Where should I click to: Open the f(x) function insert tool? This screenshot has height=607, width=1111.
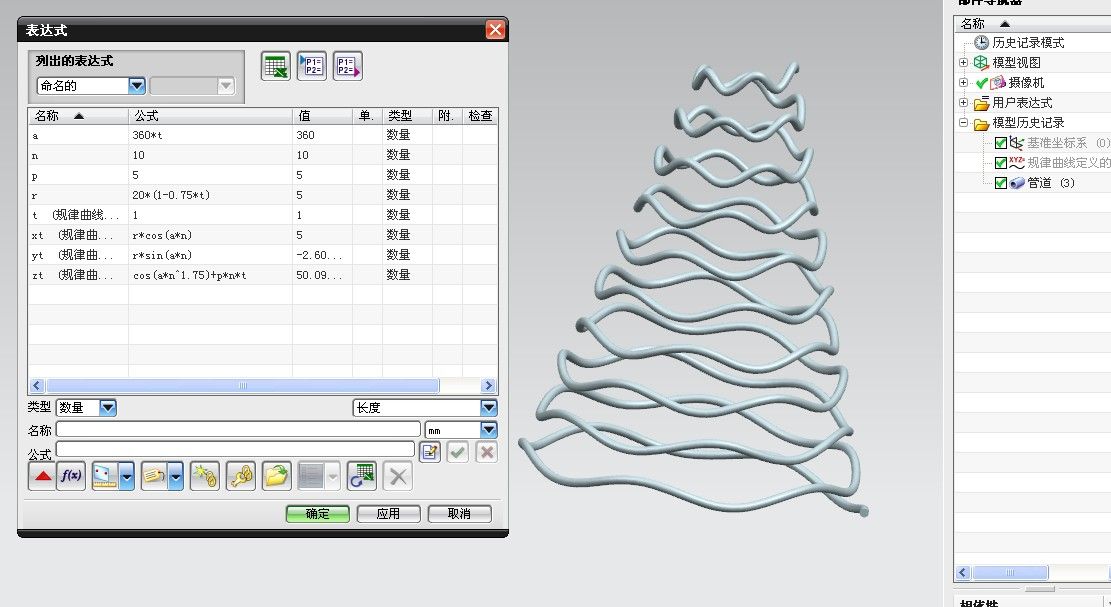71,476
